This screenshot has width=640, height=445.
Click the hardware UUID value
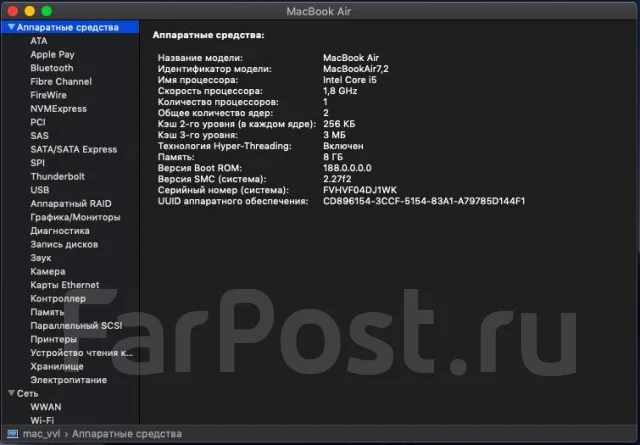pos(424,201)
